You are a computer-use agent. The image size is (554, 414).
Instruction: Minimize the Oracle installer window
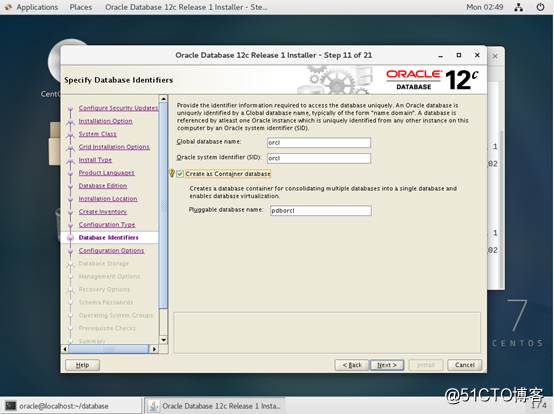[440, 56]
